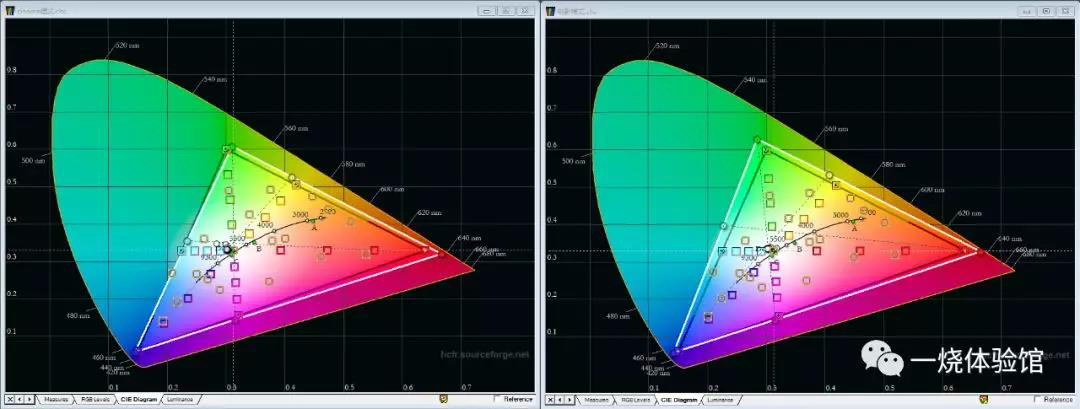The image size is (1080, 409).
Task: Select CIE Diagram tab in left window
Action: pos(137,399)
